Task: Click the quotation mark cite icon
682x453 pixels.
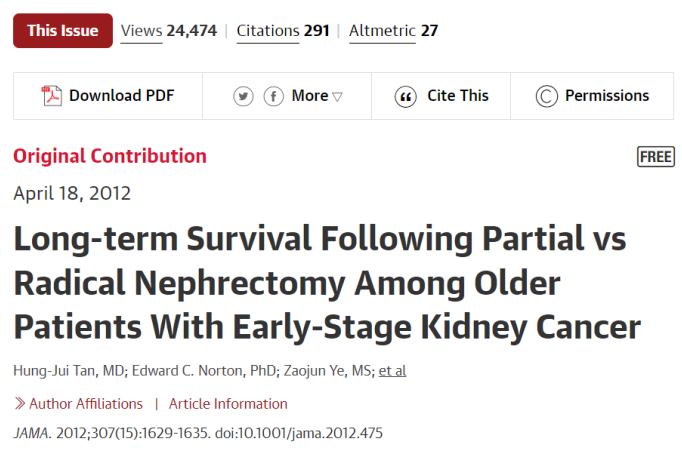Action: click(x=405, y=97)
